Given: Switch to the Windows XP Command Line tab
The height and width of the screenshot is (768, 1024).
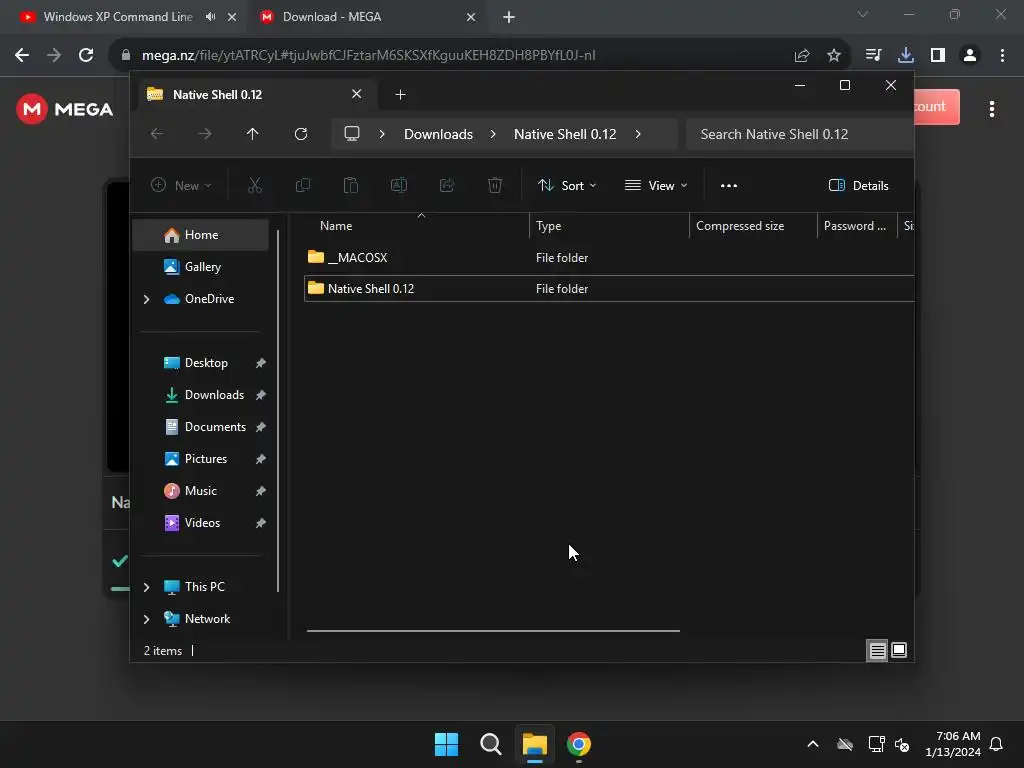Looking at the screenshot, I should (118, 17).
